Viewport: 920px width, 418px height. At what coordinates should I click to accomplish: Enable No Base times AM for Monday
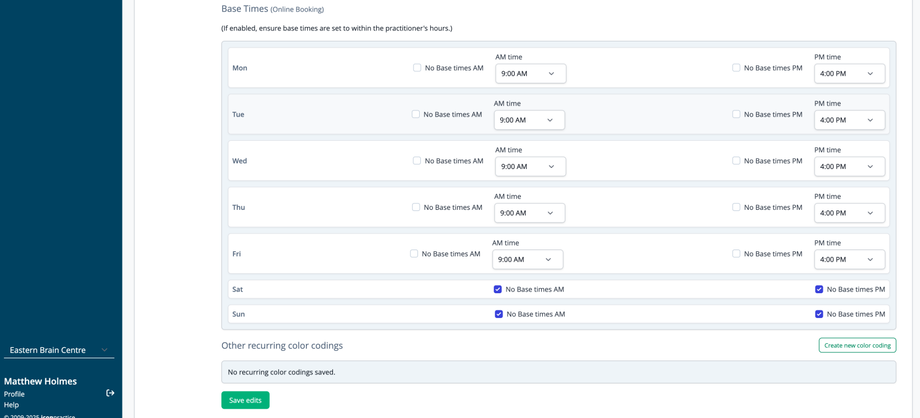(417, 68)
